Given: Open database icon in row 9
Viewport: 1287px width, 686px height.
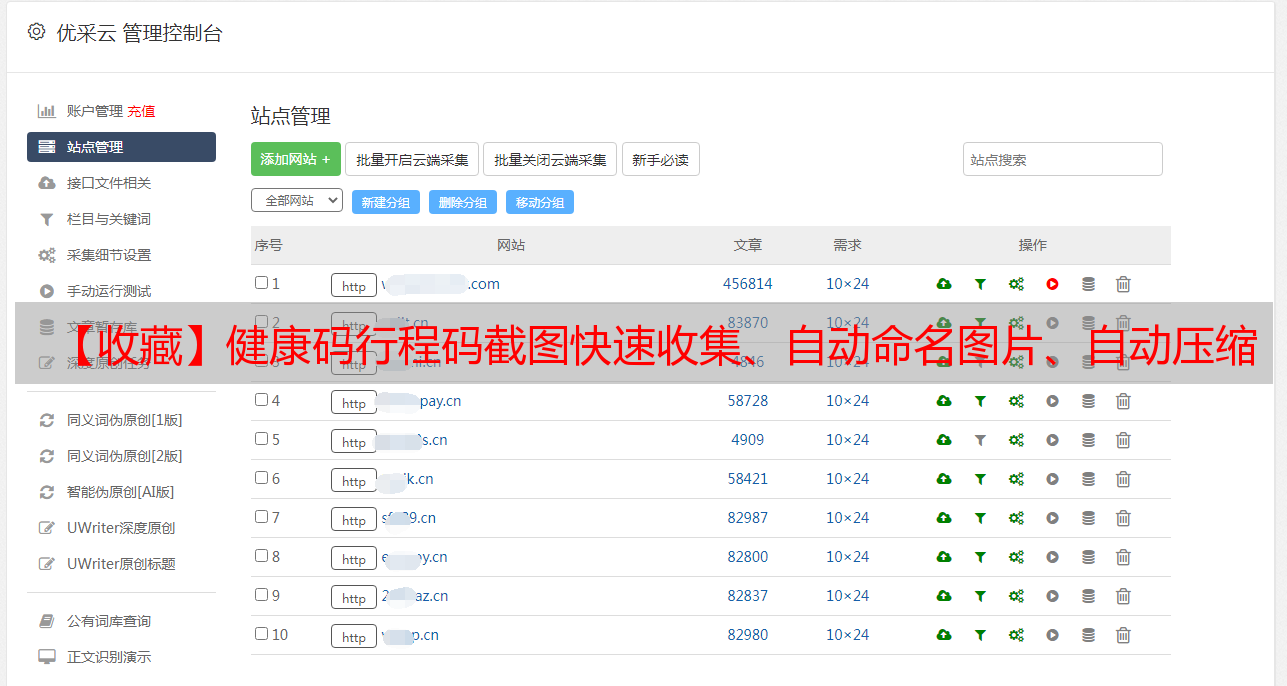Looking at the screenshot, I should point(1088,596).
